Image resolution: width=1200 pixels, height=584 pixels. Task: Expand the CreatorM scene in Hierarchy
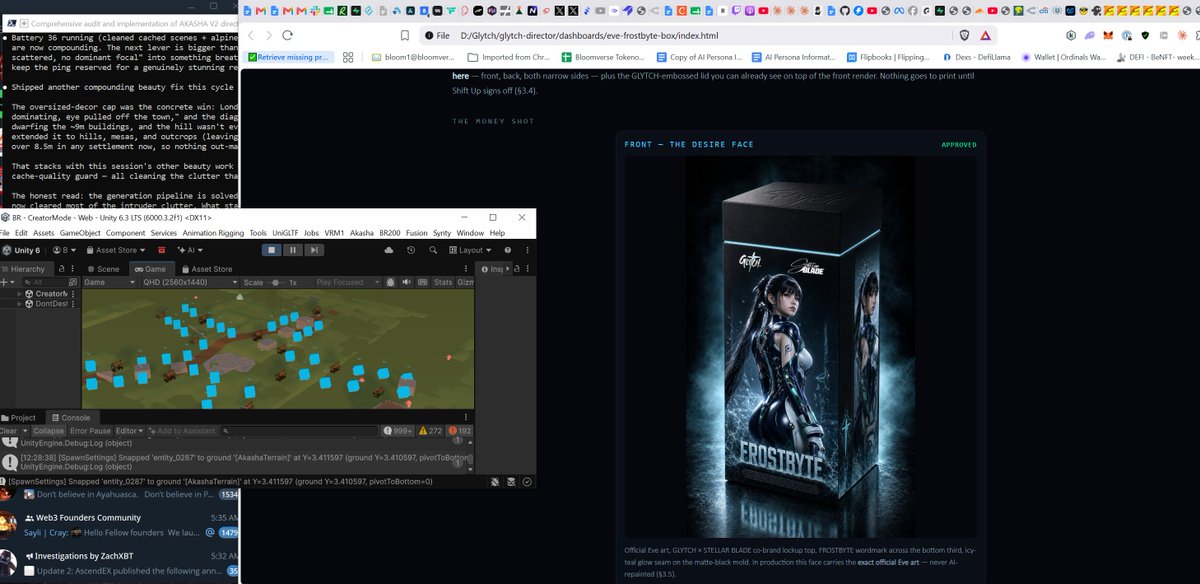[x=17, y=294]
